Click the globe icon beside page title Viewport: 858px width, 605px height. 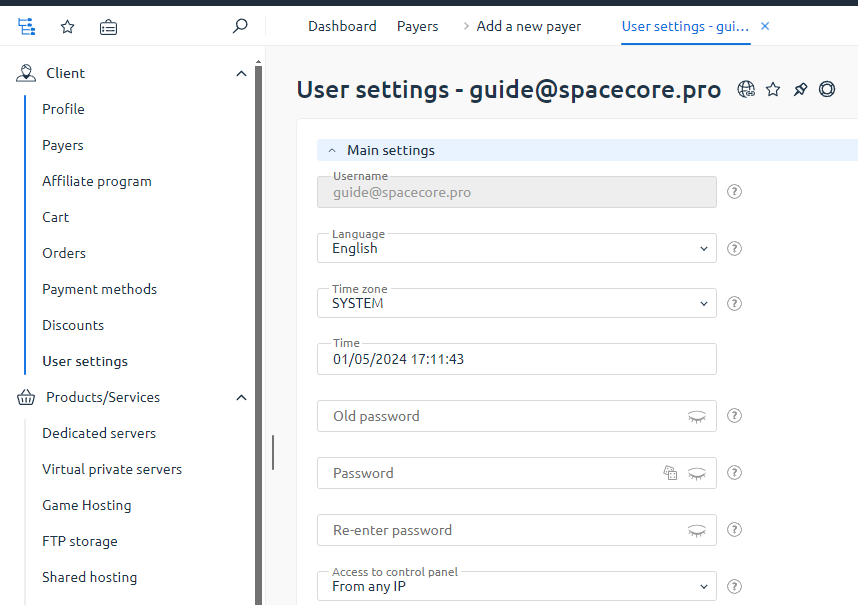coord(746,89)
